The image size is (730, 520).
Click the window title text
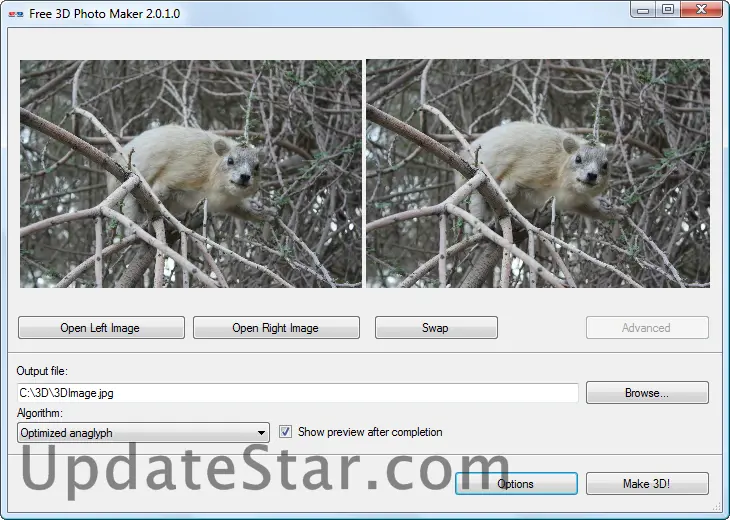point(104,14)
